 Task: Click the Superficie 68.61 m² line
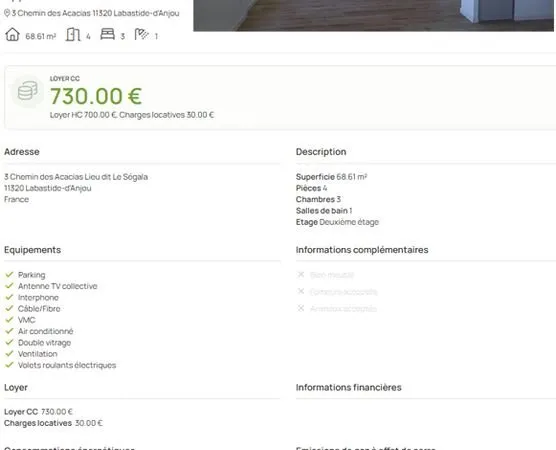pos(332,177)
